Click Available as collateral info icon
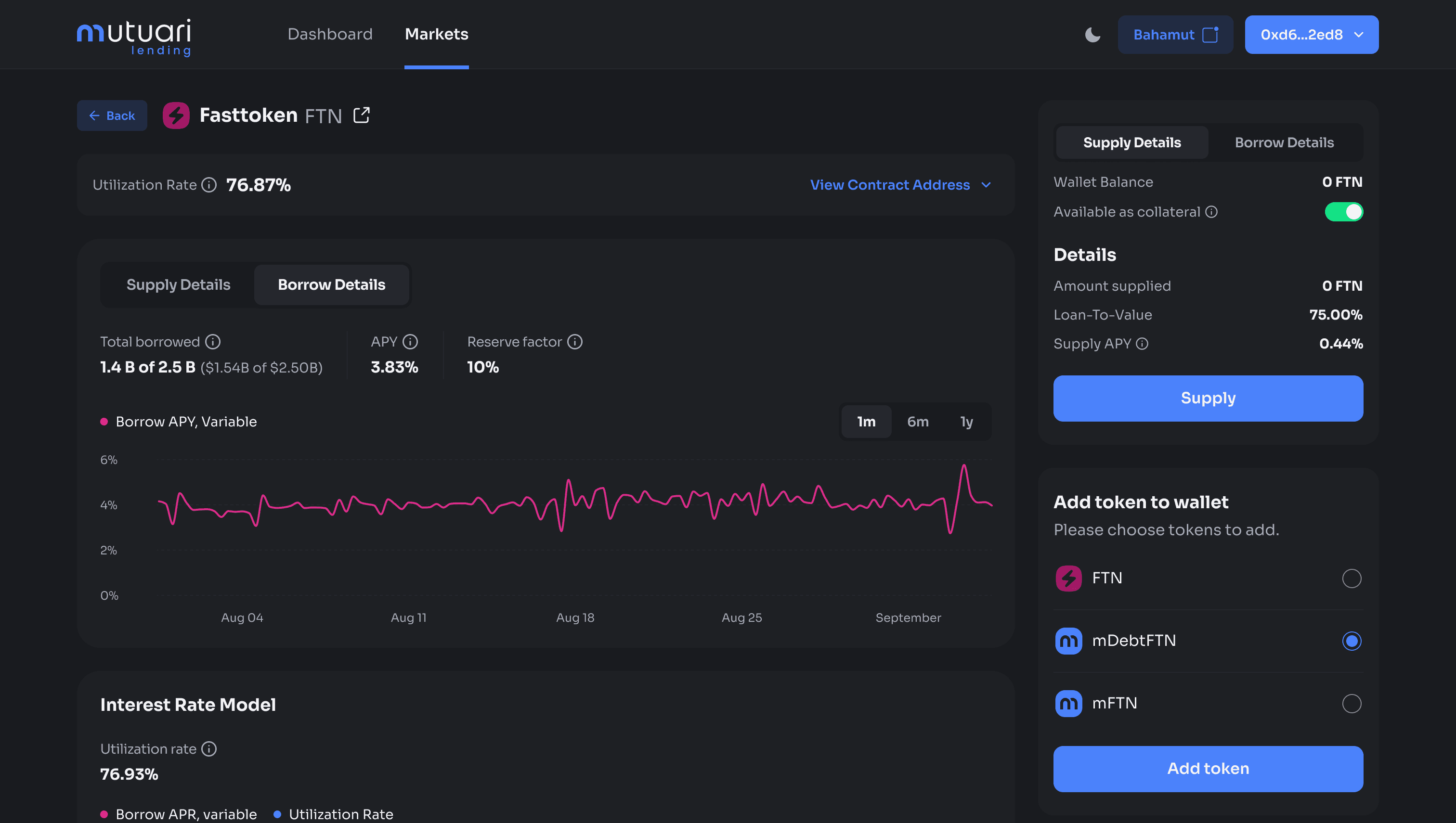Image resolution: width=1456 pixels, height=823 pixels. point(1211,212)
